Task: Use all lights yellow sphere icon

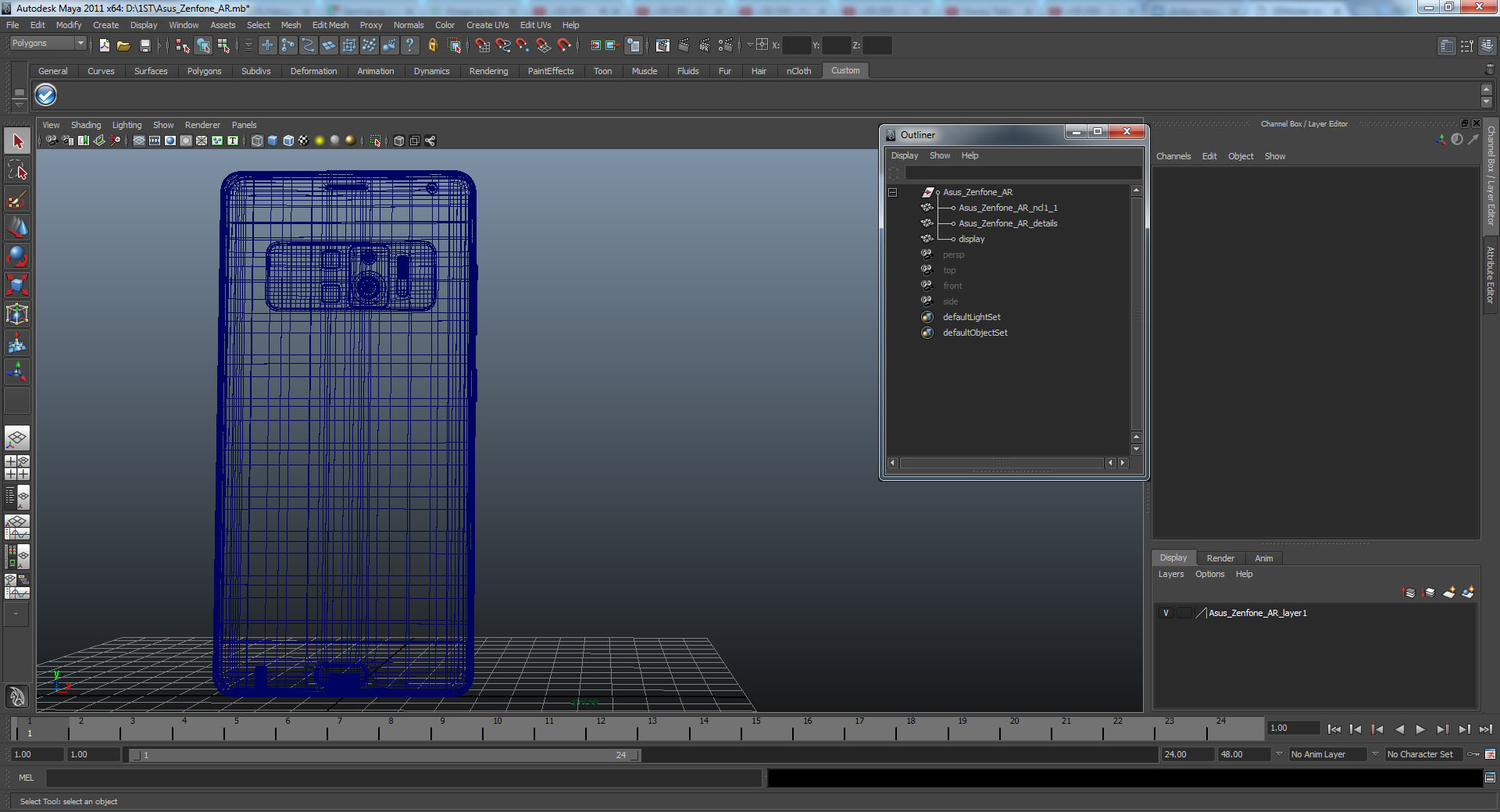Action: pos(320,141)
